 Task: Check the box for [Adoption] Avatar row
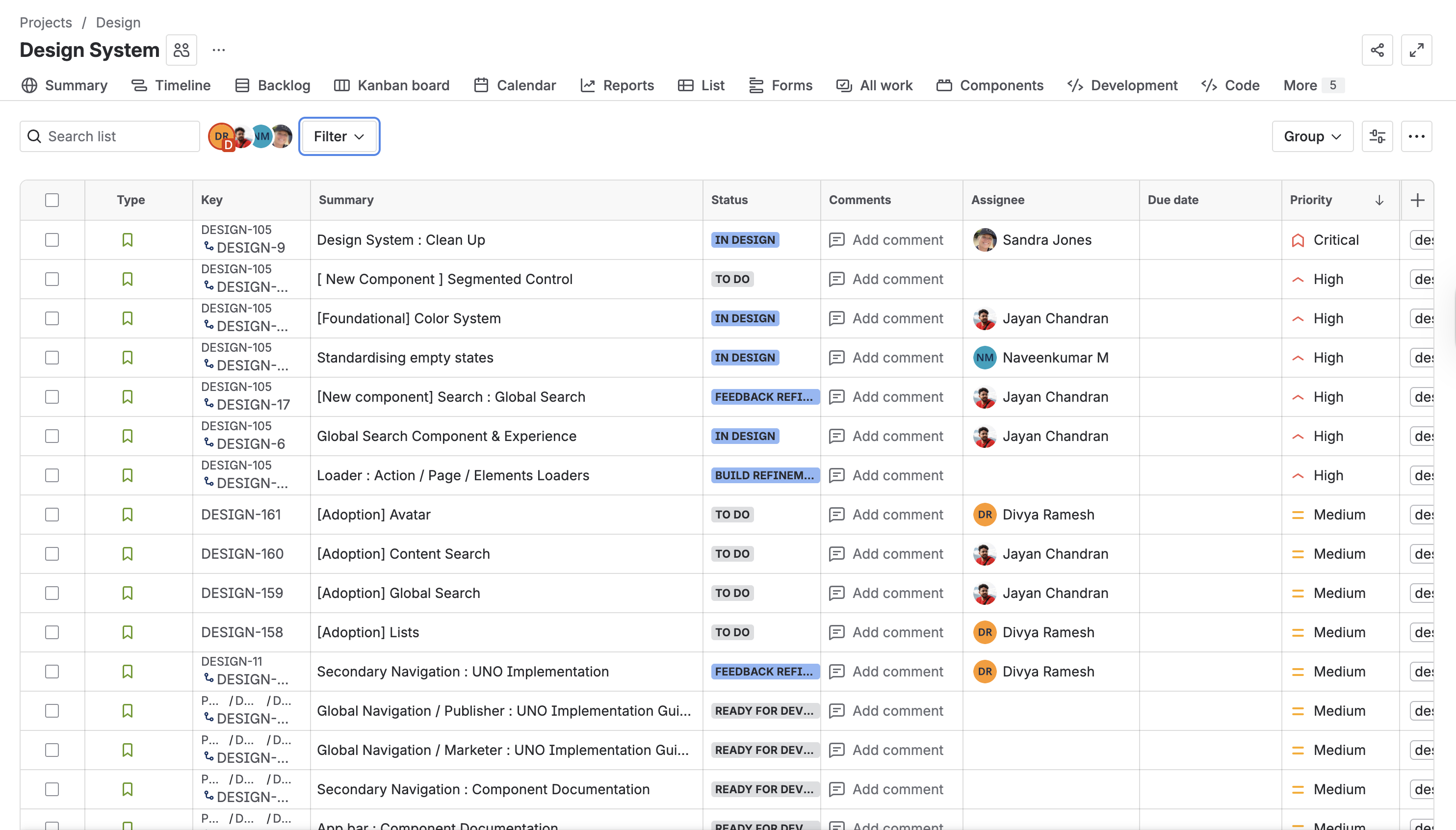[52, 515]
